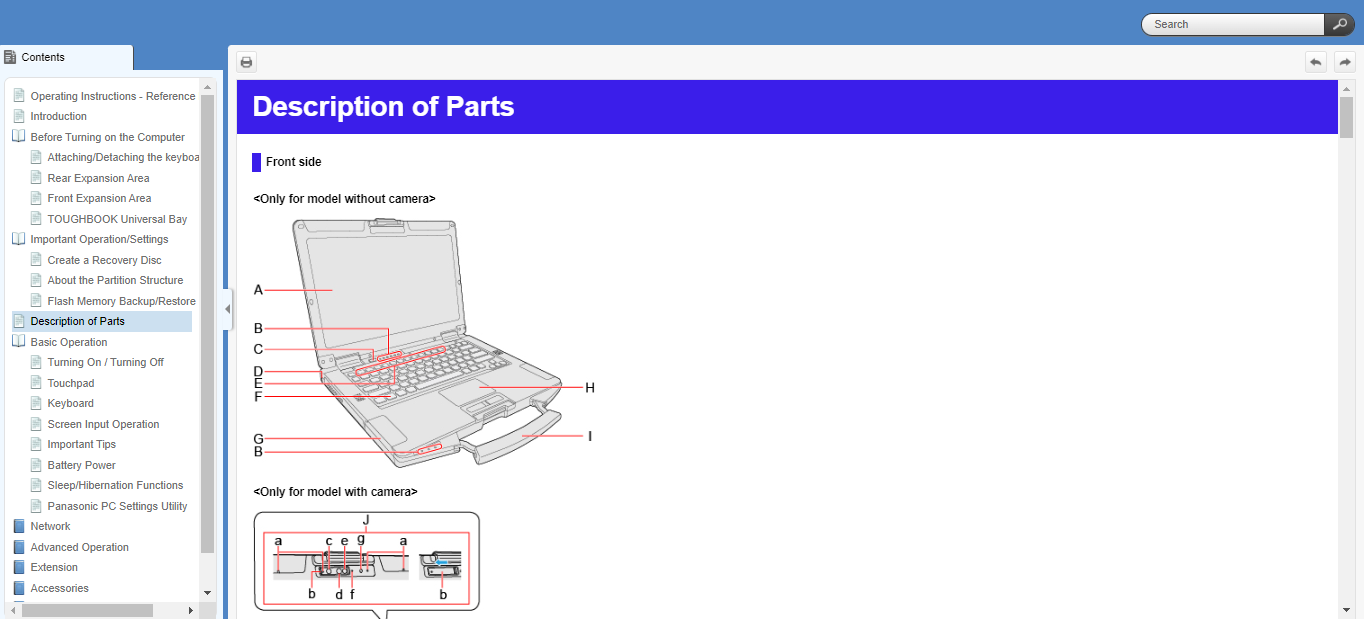
Task: Click the Network book icon
Action: point(18,526)
